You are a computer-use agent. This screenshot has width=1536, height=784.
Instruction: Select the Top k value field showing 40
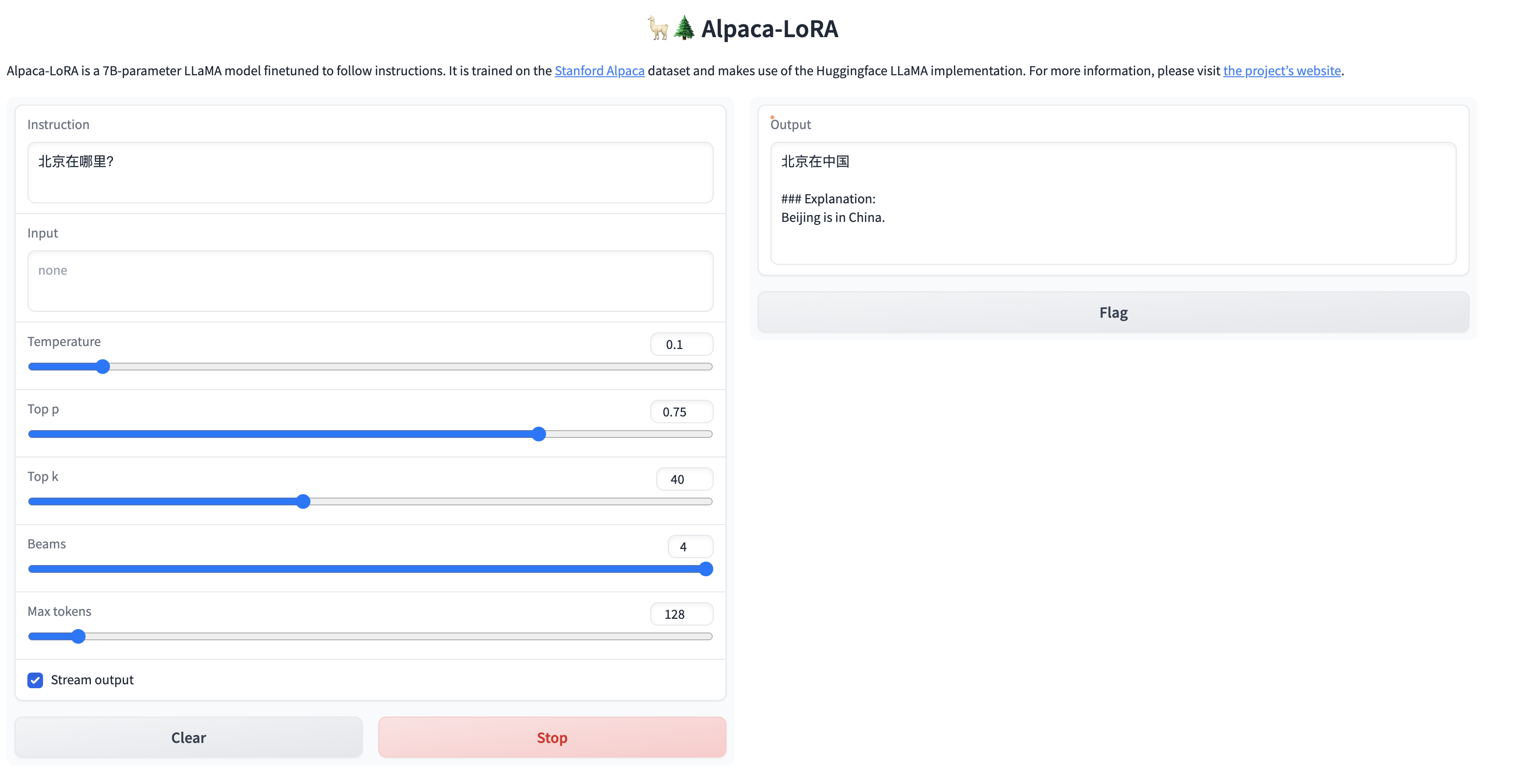click(x=684, y=479)
